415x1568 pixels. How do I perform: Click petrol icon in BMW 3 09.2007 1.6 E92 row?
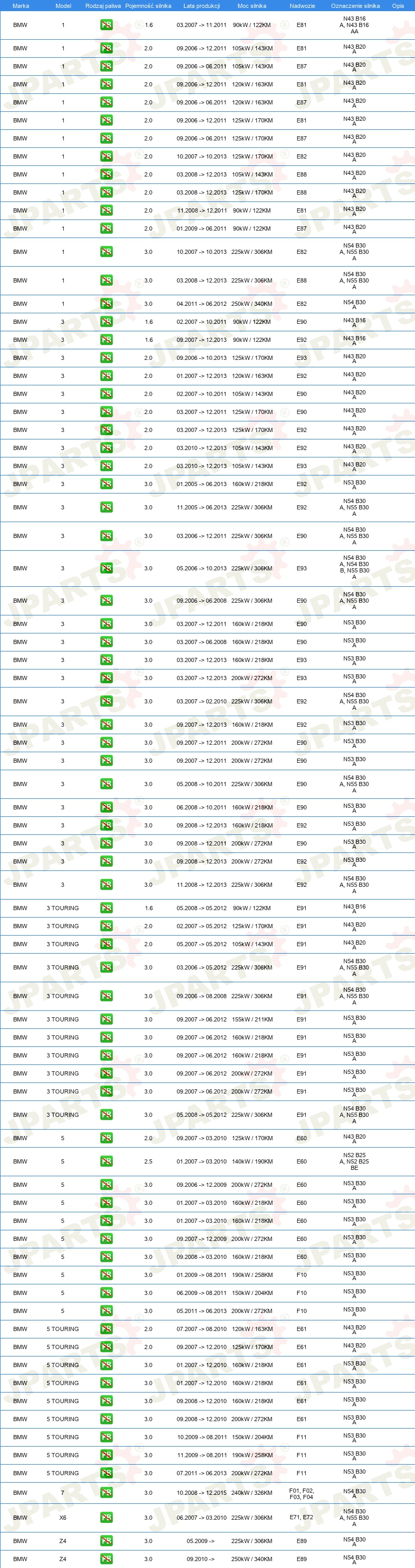point(106,340)
